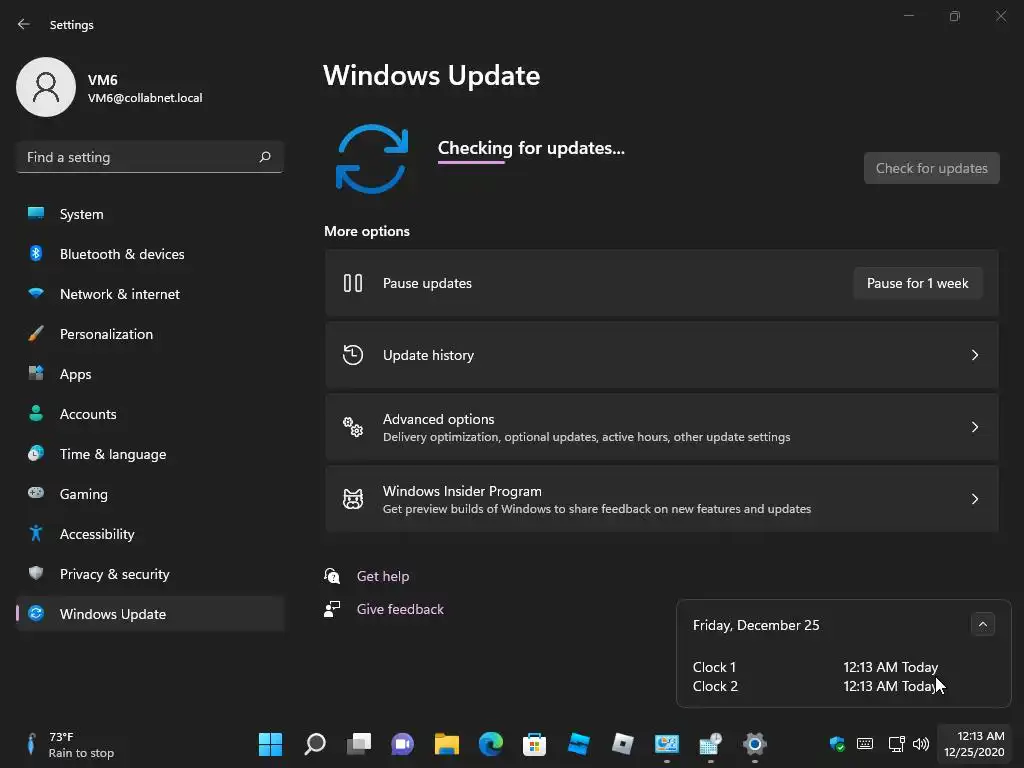
Task: Click the Windows Security tray icon
Action: pos(837,744)
